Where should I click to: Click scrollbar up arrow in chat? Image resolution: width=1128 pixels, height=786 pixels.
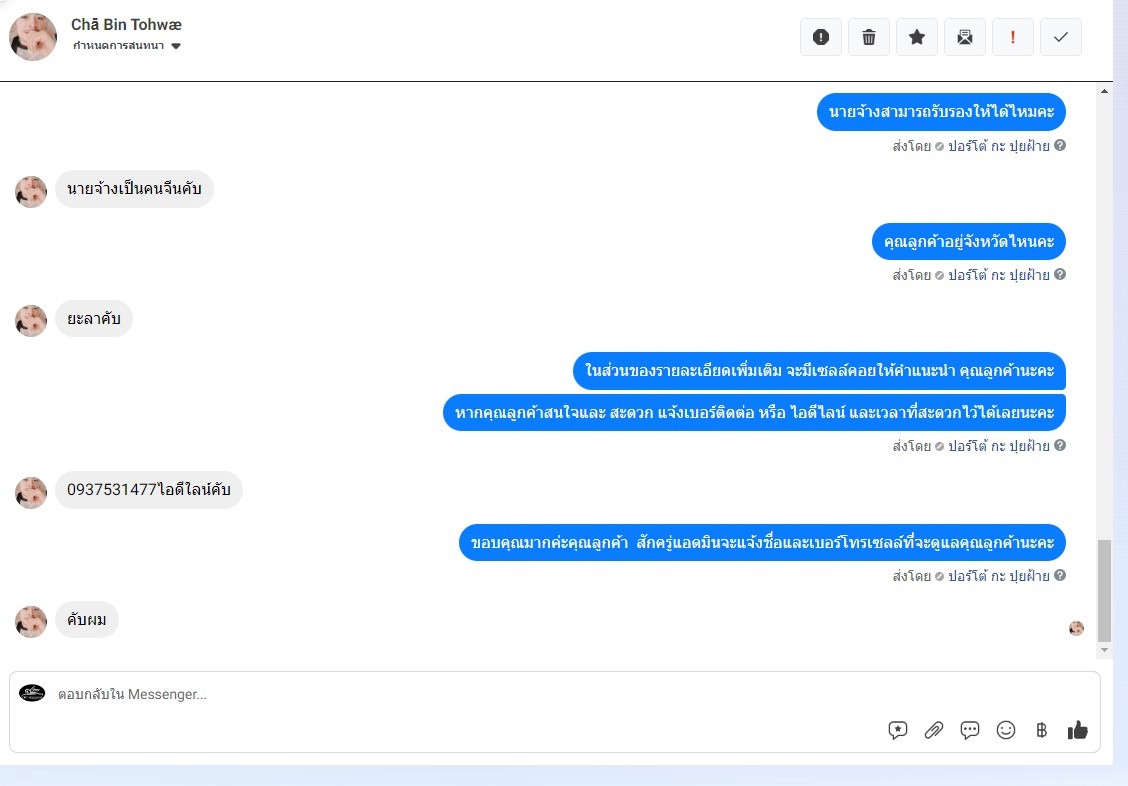(x=1104, y=91)
